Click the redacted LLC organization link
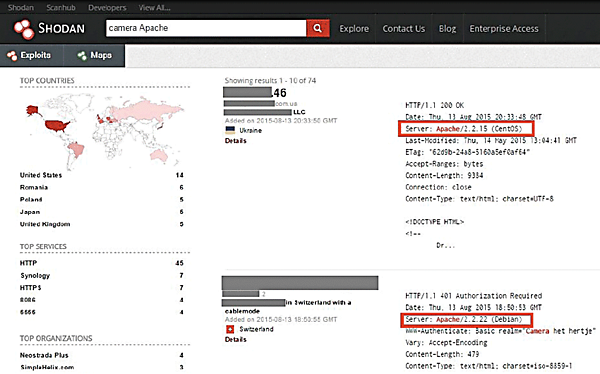This screenshot has height=374, width=600. (264, 112)
